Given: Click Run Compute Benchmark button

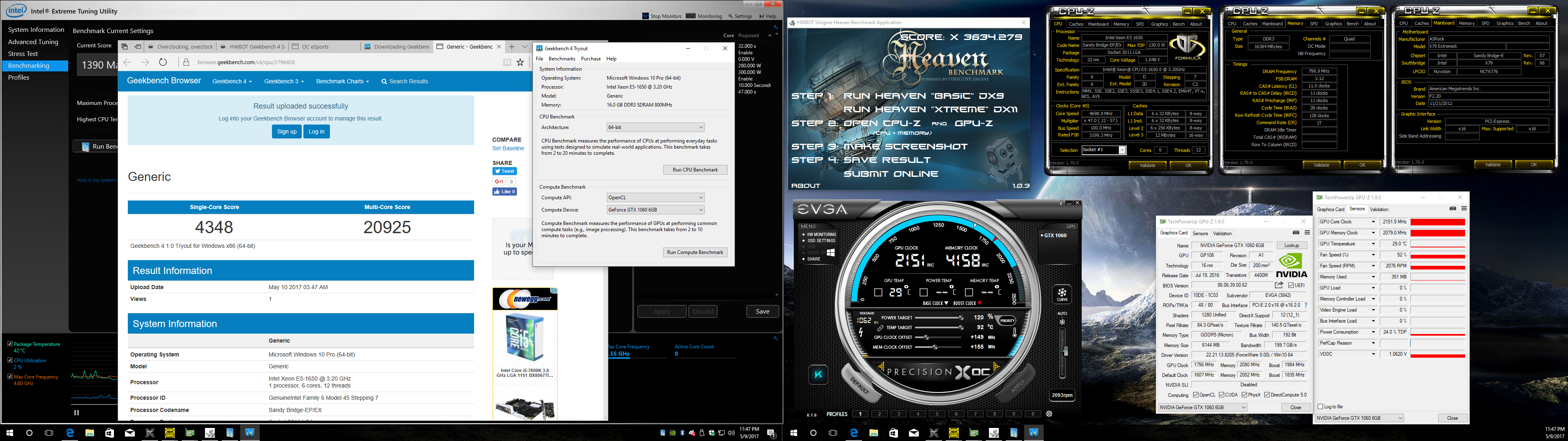Looking at the screenshot, I should (x=695, y=252).
